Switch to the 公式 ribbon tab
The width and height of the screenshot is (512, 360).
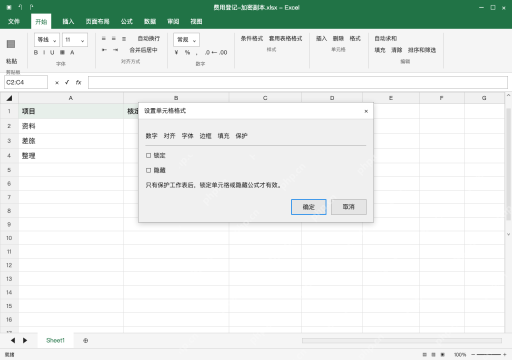pyautogui.click(x=127, y=21)
